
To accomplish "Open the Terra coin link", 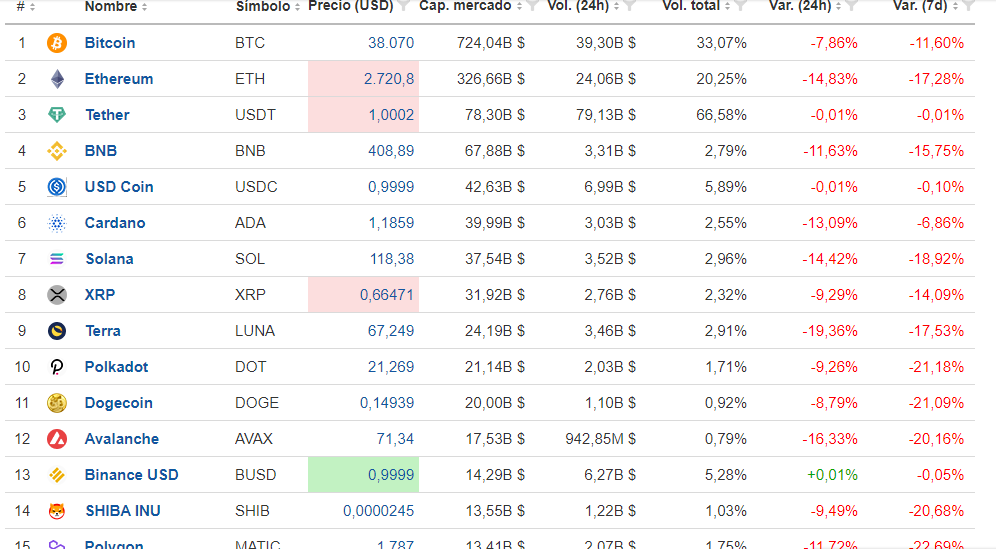I will pos(103,331).
